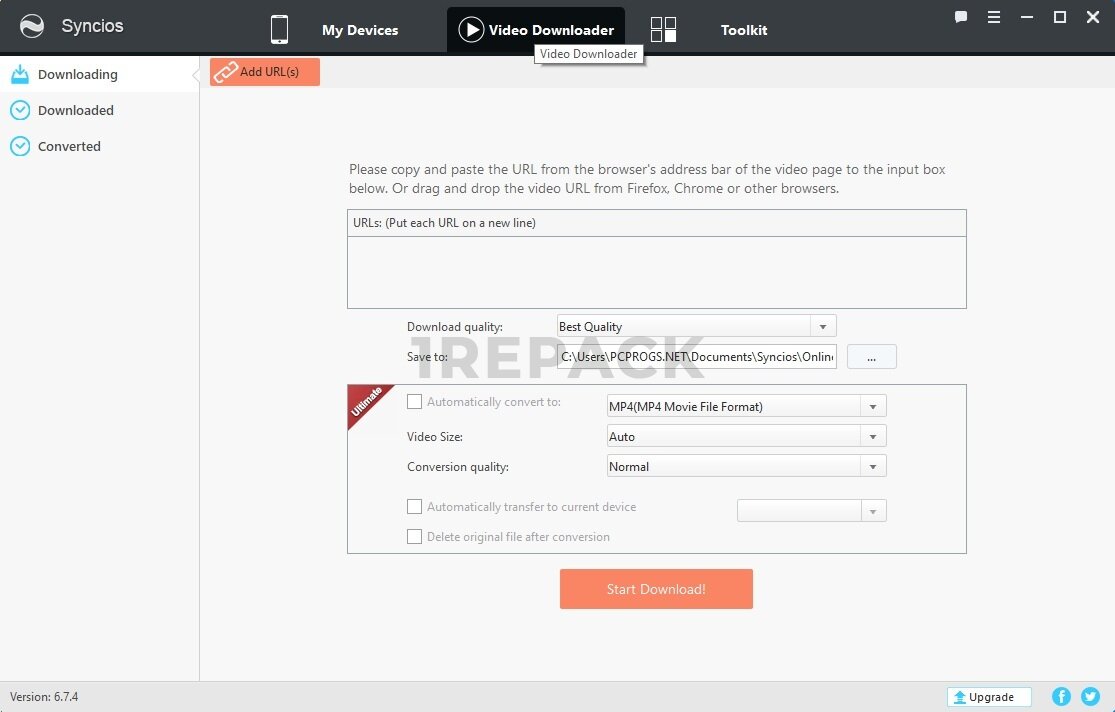
Task: Click the Syncios logo icon
Action: pos(32,26)
